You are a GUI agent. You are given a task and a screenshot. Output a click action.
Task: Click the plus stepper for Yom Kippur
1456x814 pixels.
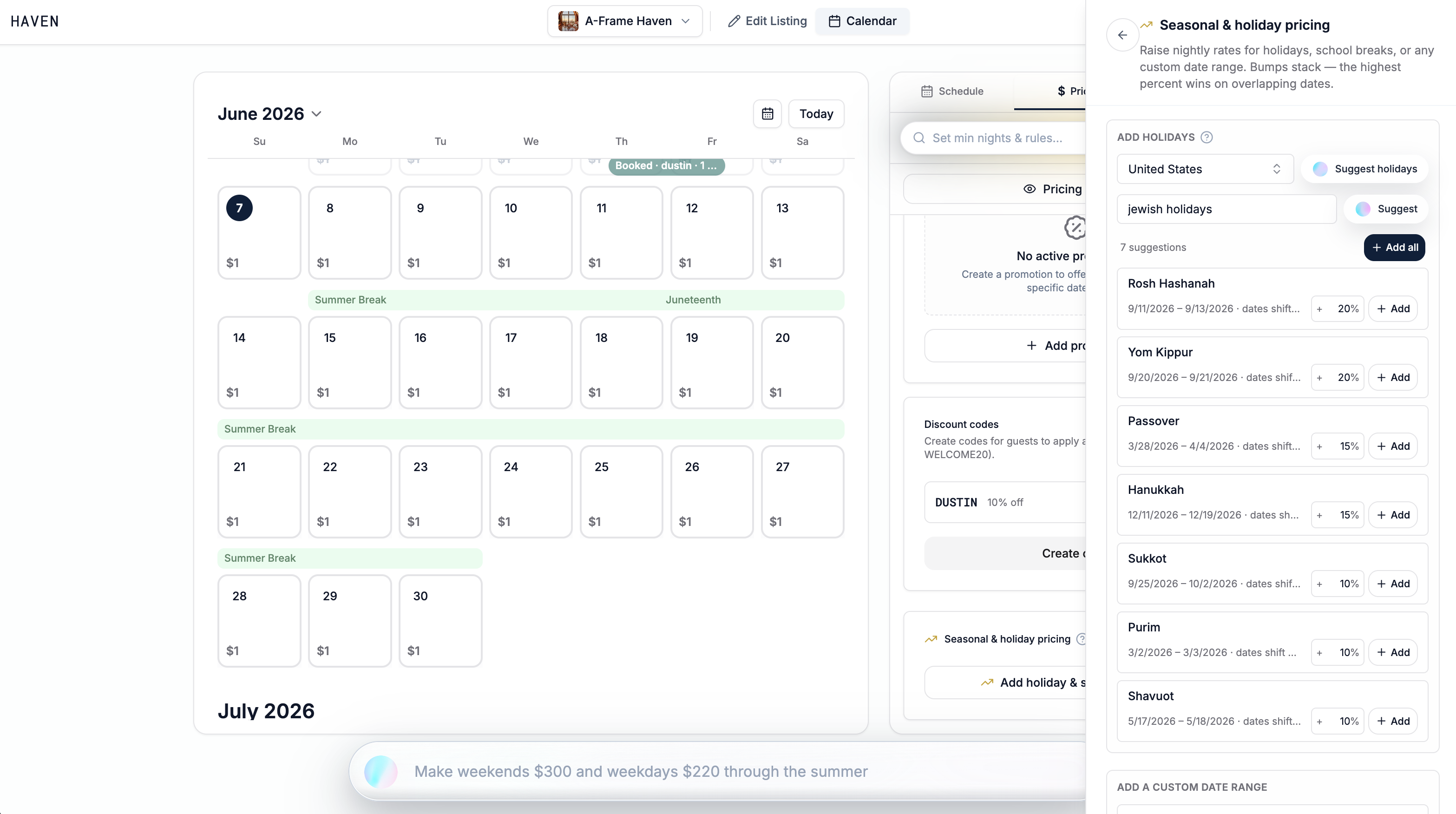pos(1319,378)
